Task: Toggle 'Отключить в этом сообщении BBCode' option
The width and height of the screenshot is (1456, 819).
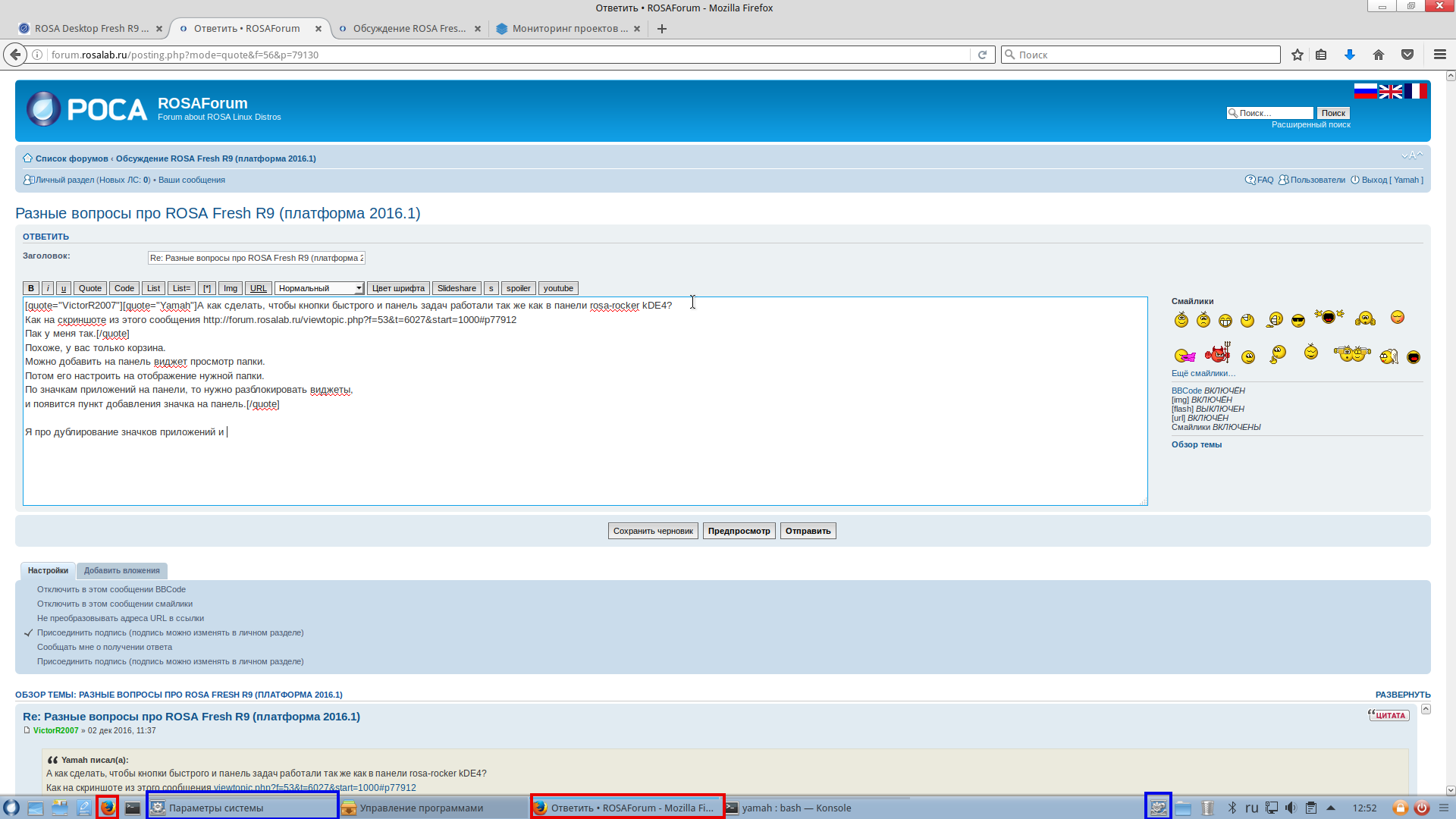Action: (111, 589)
